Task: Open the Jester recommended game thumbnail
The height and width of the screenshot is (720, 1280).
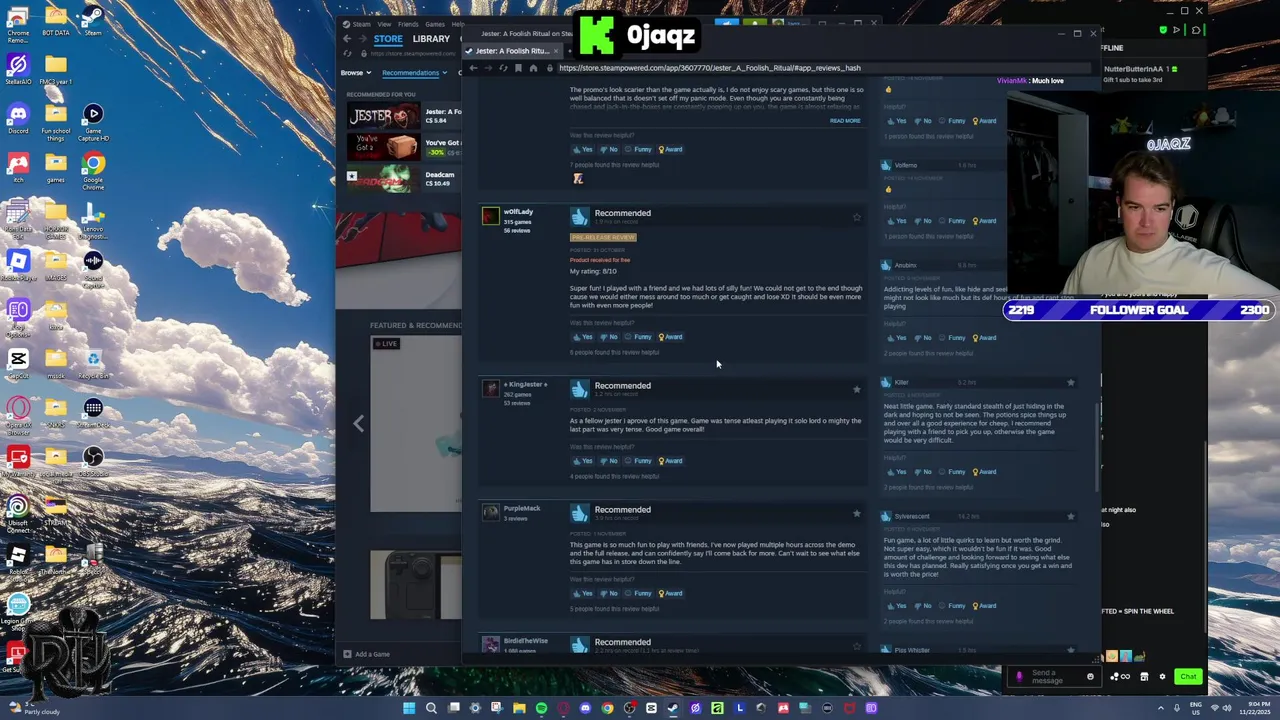Action: (x=383, y=117)
